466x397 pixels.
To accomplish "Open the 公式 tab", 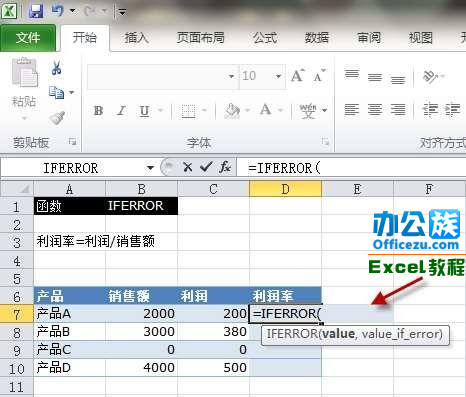I will (265, 38).
